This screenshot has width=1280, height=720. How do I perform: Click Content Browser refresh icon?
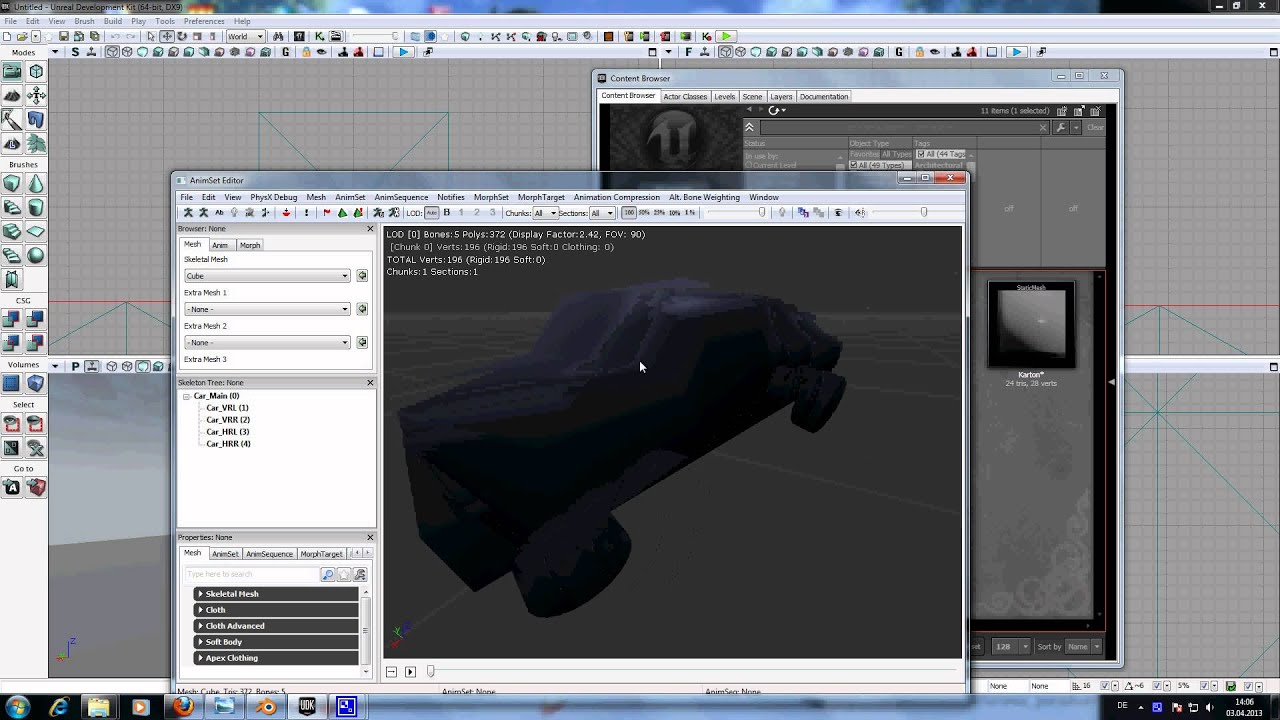(774, 110)
